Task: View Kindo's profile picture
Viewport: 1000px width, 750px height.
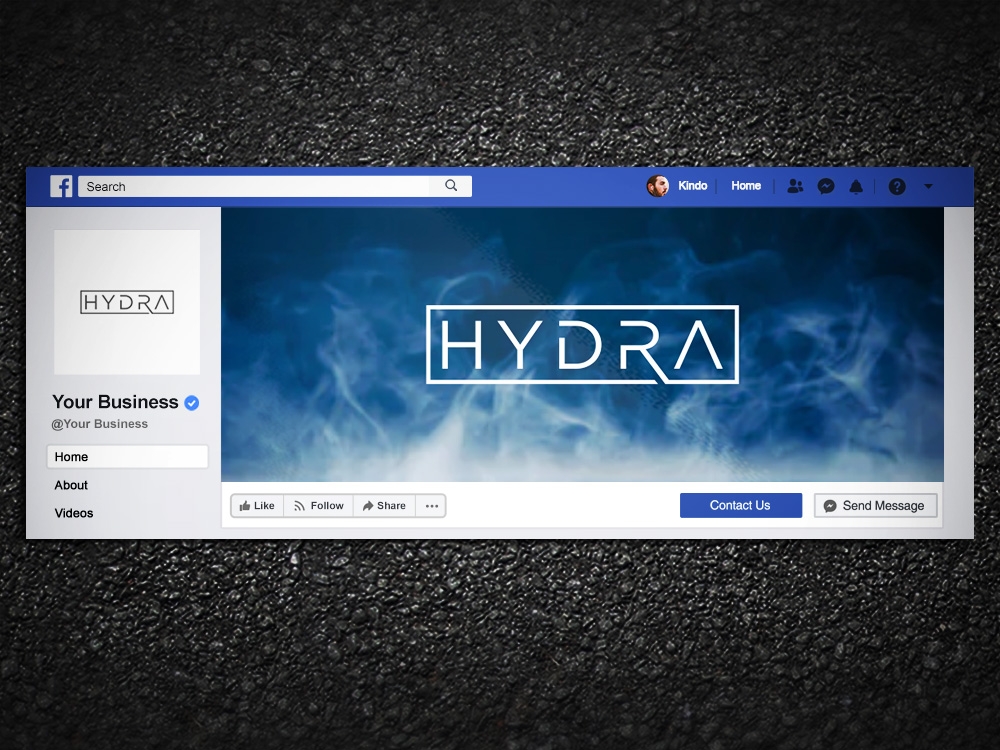Action: tap(659, 186)
